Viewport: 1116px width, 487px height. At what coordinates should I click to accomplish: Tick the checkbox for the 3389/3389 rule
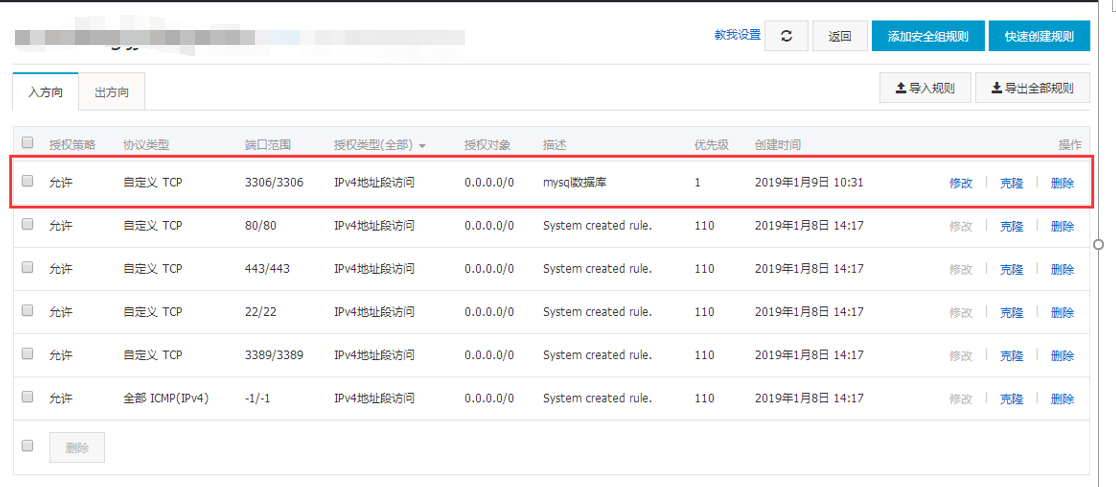coord(28,354)
